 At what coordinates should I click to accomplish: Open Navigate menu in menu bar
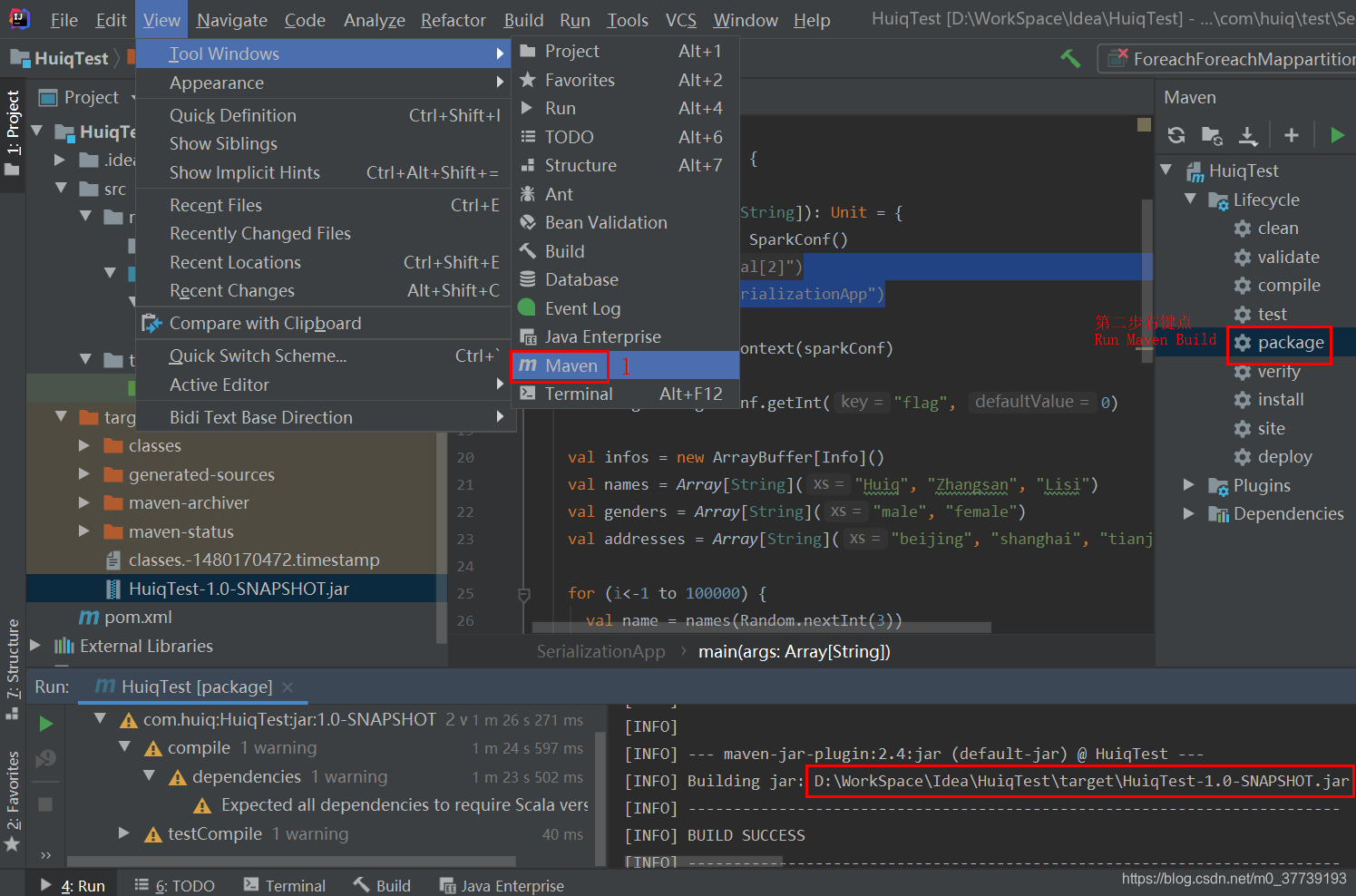[232, 20]
